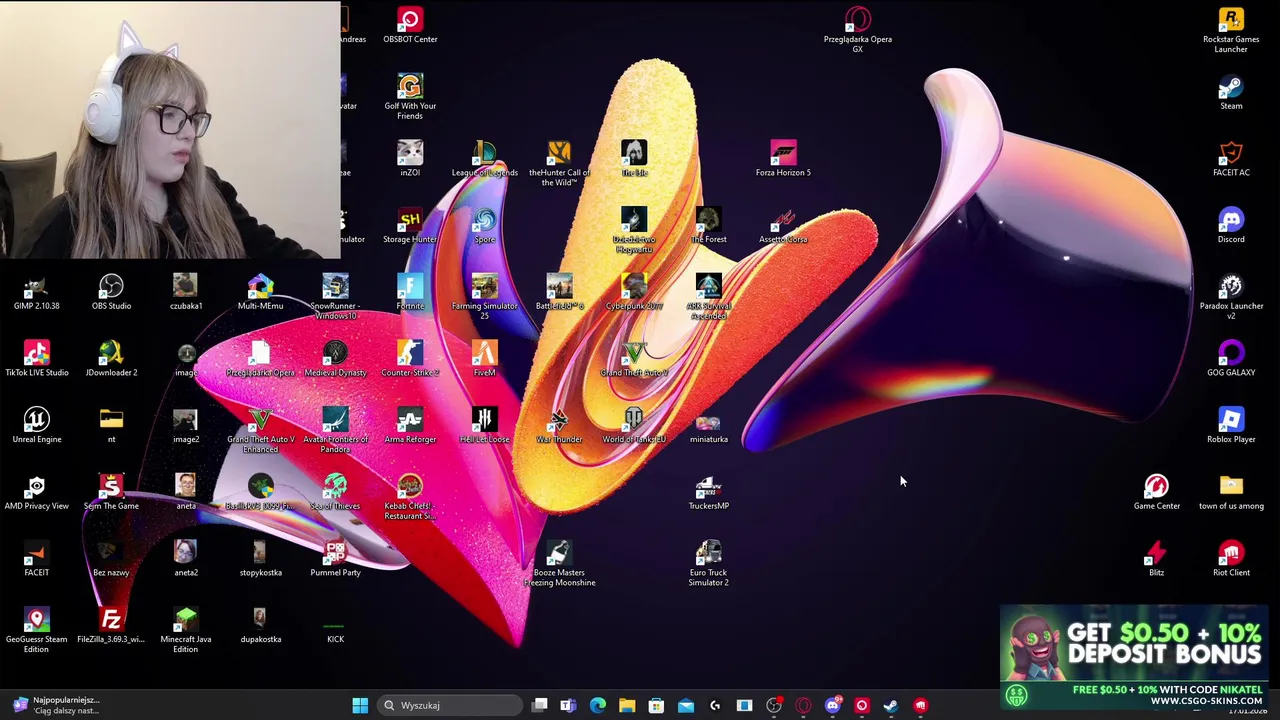
Task: Open the JDownloader 2 shortcut
Action: 111,359
